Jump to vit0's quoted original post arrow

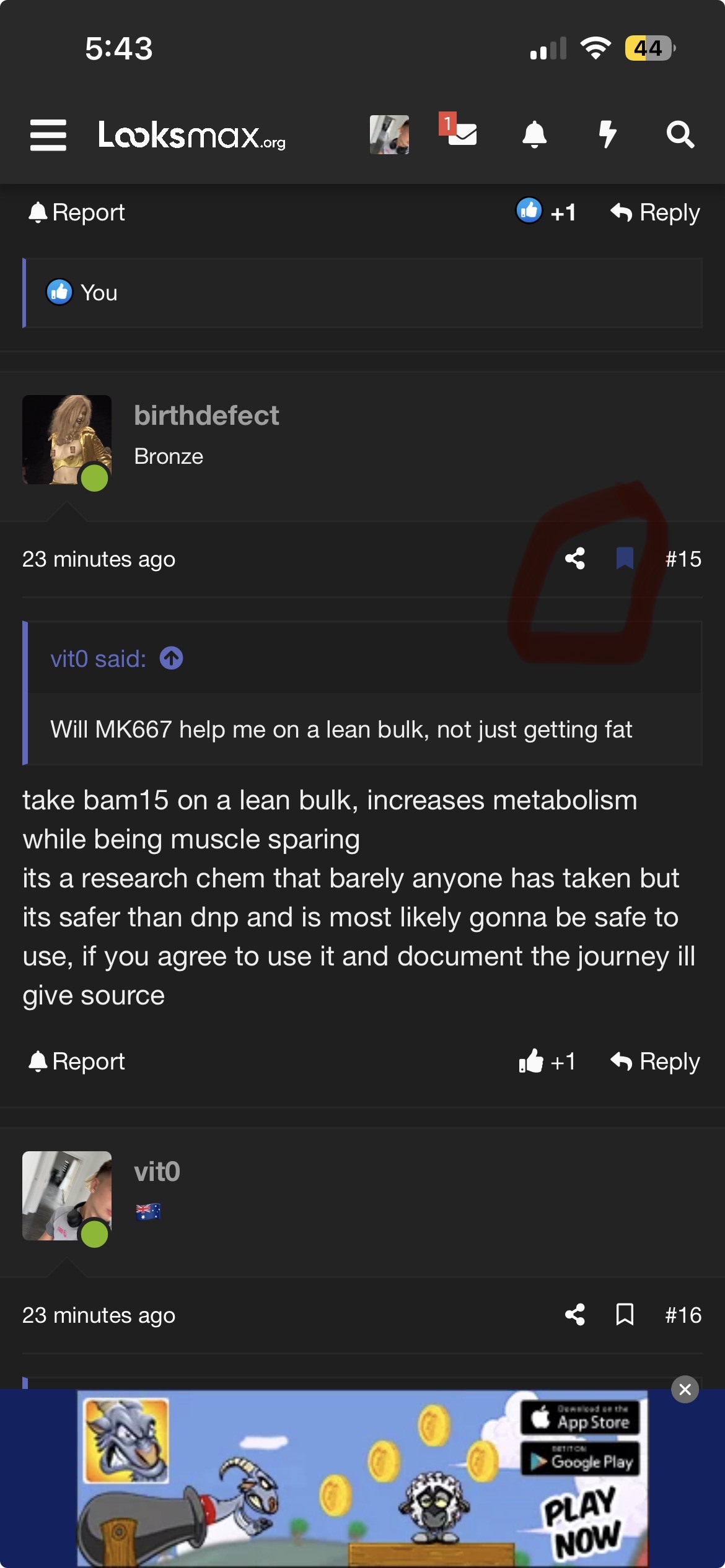coord(172,658)
